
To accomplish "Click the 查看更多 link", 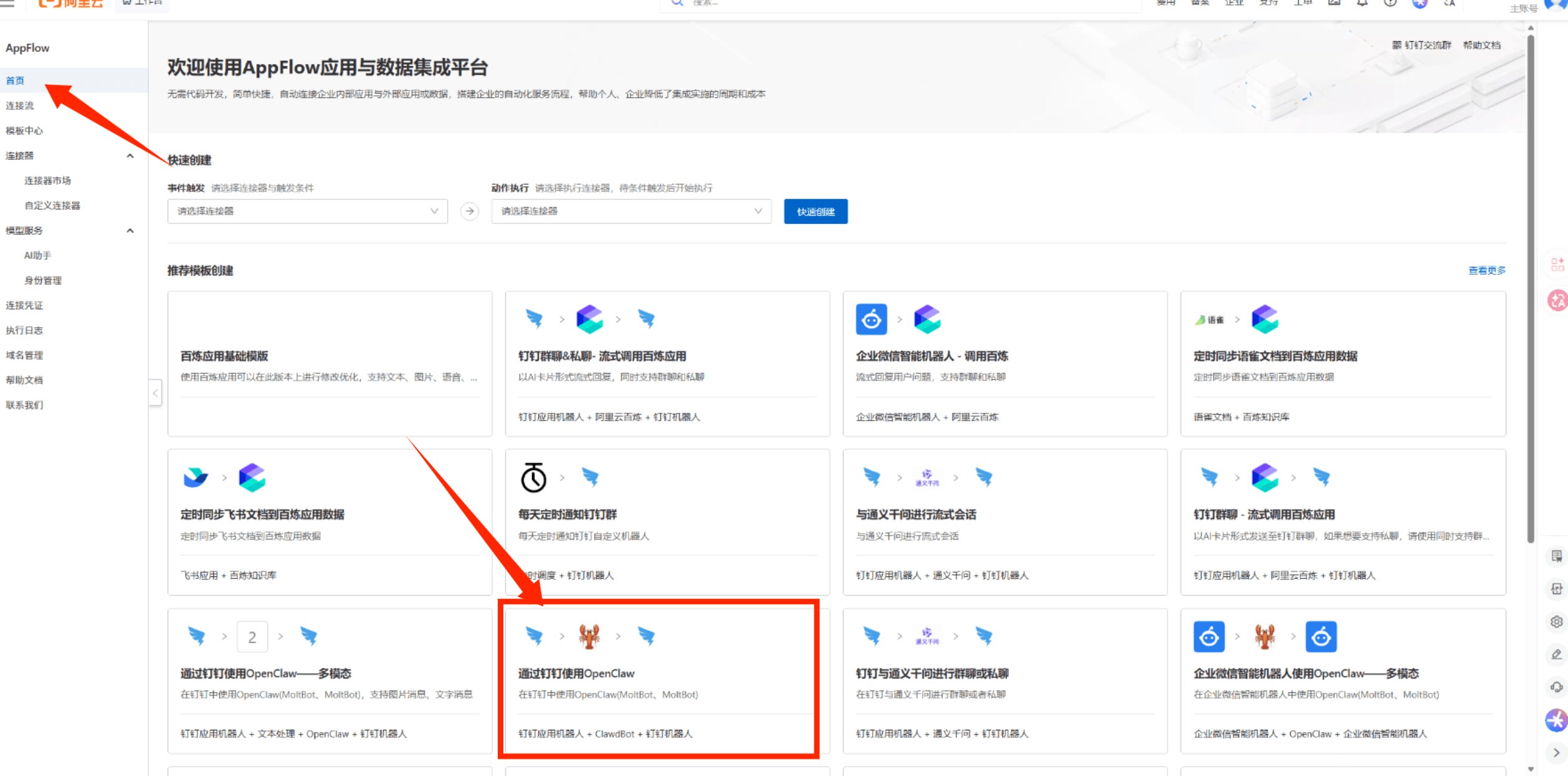I will click(x=1486, y=271).
